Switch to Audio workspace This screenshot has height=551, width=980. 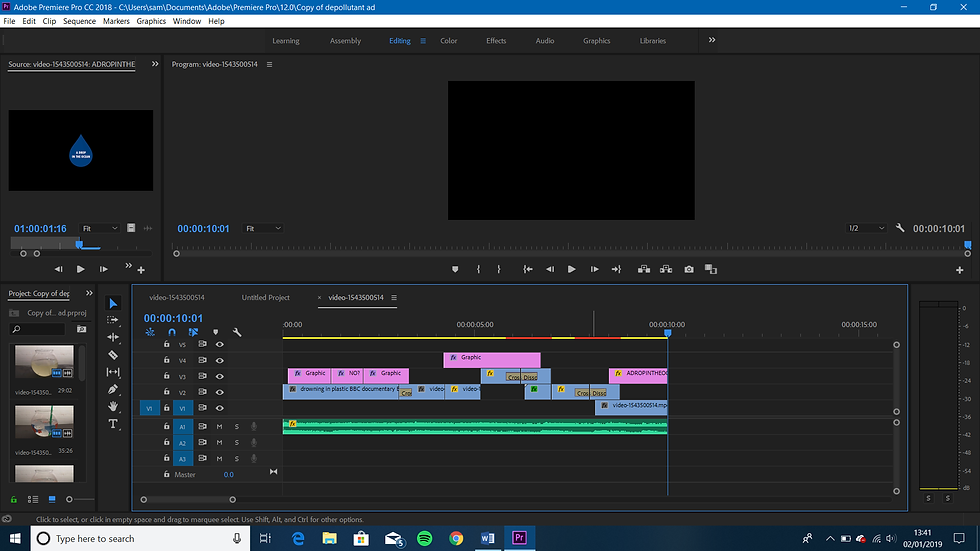tap(545, 41)
